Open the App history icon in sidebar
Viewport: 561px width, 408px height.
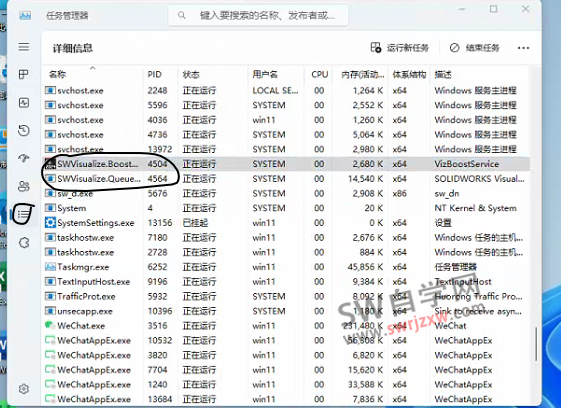click(24, 130)
